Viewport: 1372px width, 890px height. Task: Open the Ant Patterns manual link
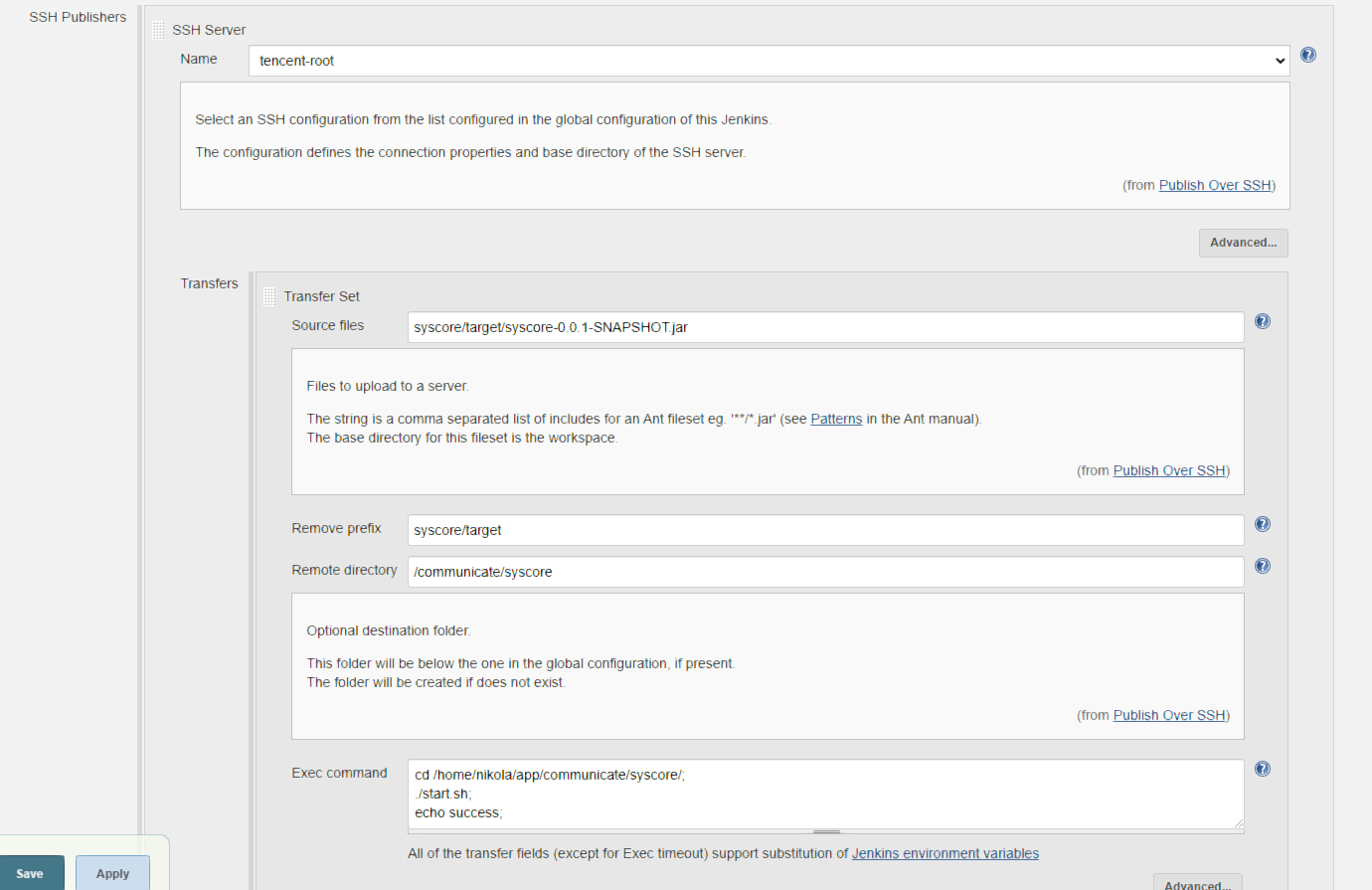pyautogui.click(x=836, y=419)
